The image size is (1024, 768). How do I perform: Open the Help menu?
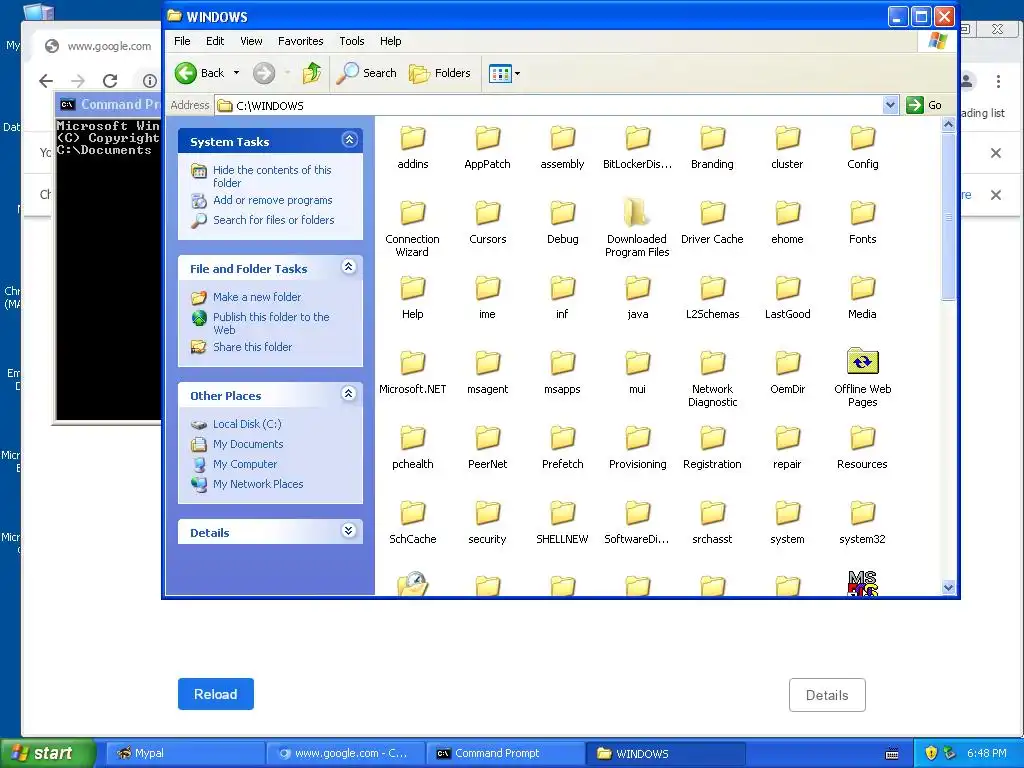click(391, 41)
